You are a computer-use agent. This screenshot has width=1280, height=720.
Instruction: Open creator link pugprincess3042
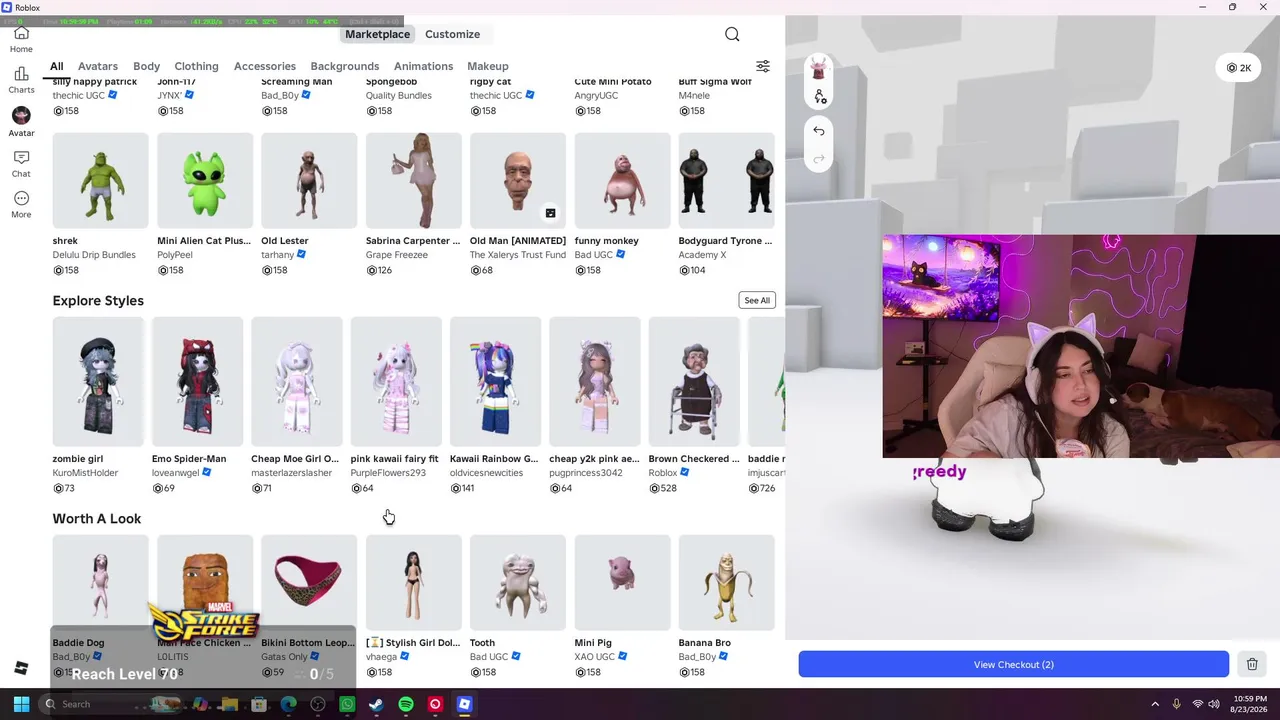coord(586,473)
